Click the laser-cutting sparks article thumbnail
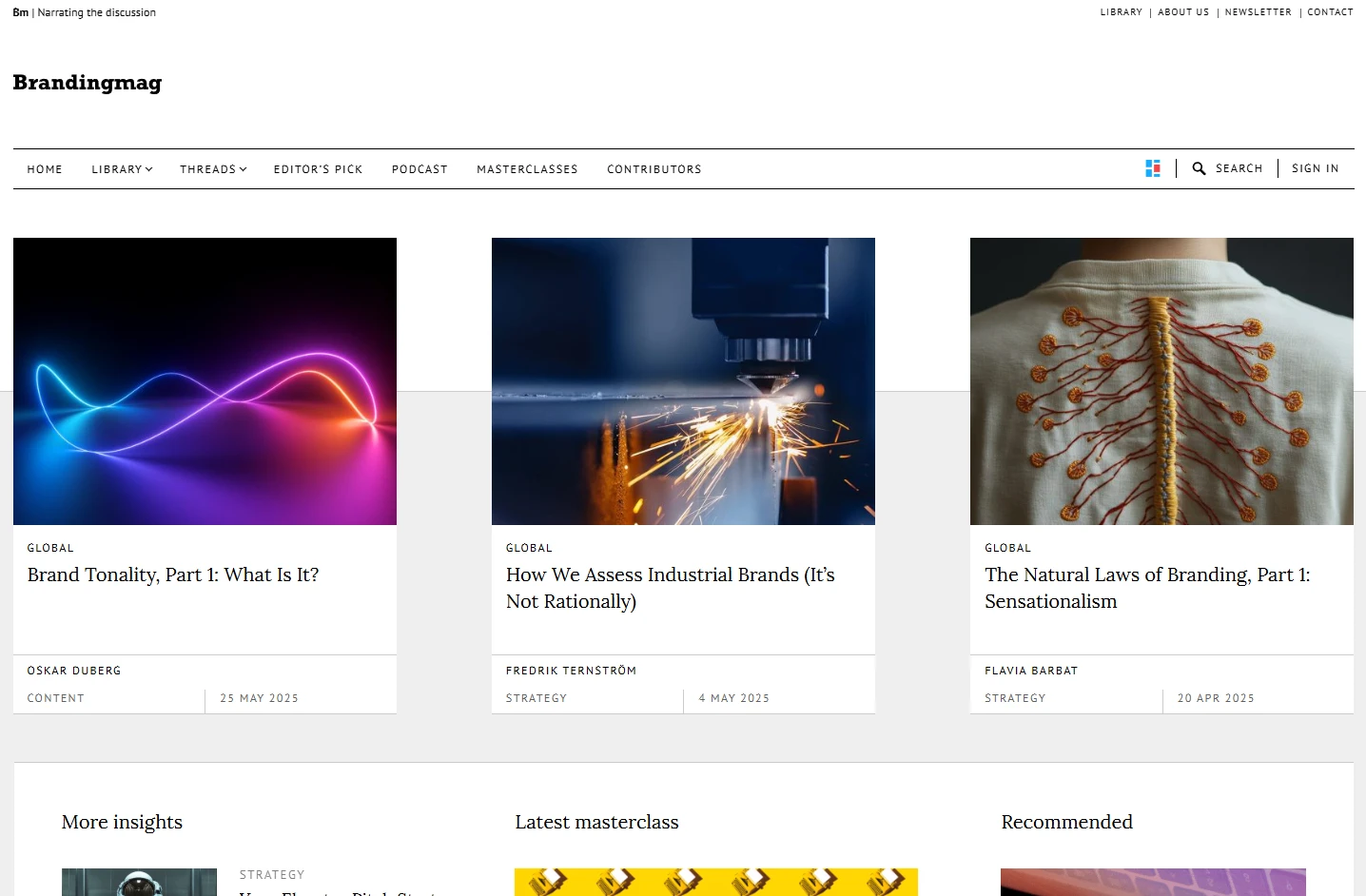The height and width of the screenshot is (896, 1366). [682, 380]
